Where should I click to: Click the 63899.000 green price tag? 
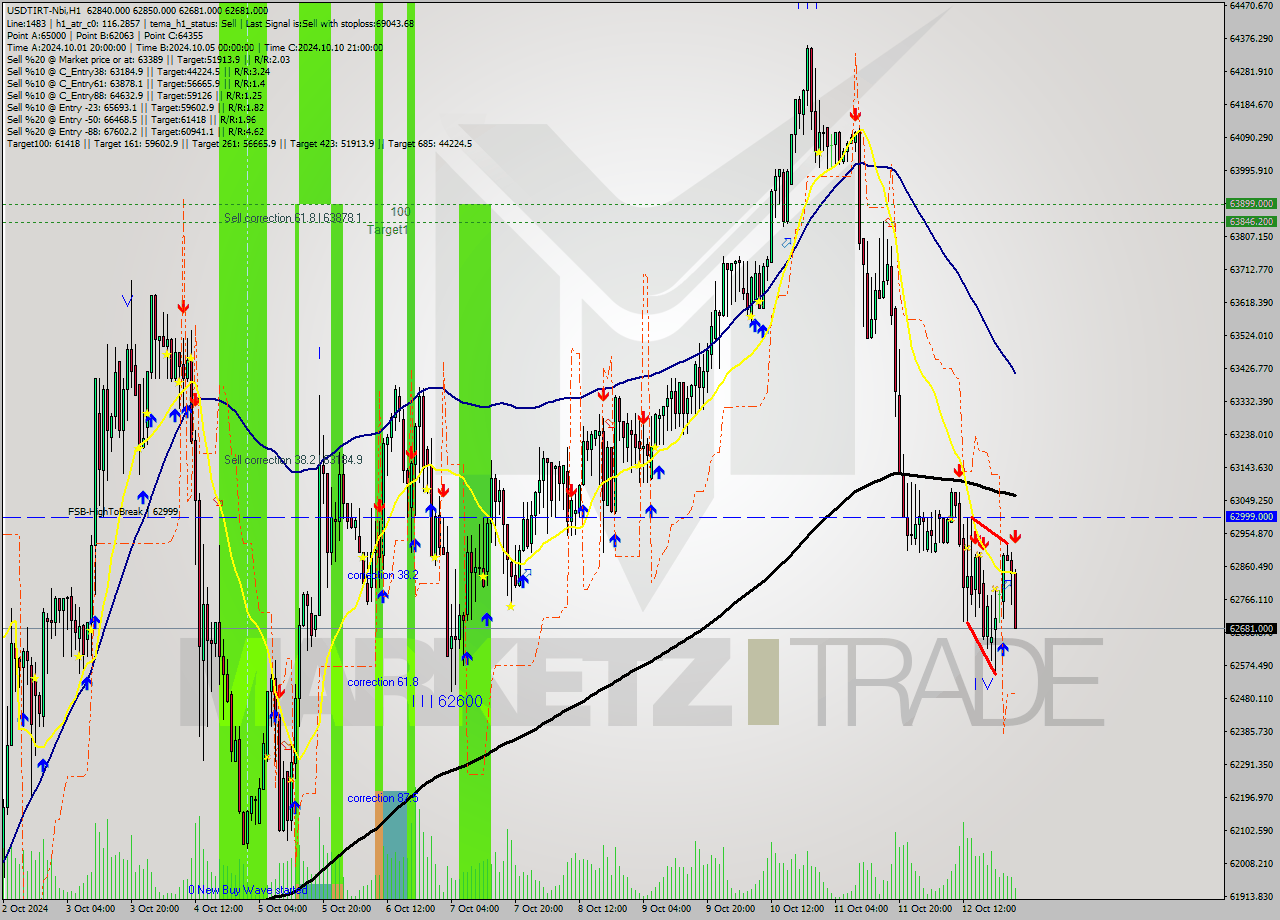[1251, 203]
